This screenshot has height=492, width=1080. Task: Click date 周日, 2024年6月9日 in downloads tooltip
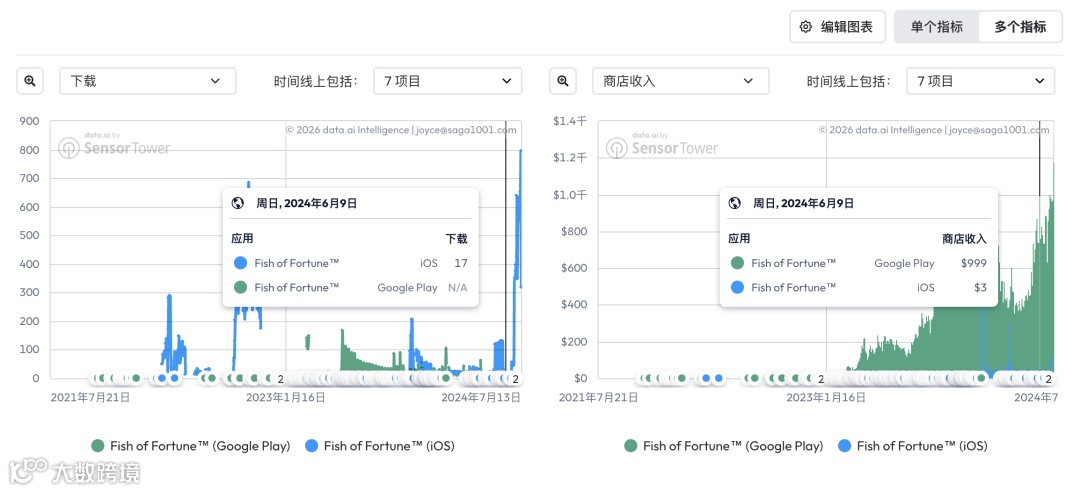tap(307, 203)
